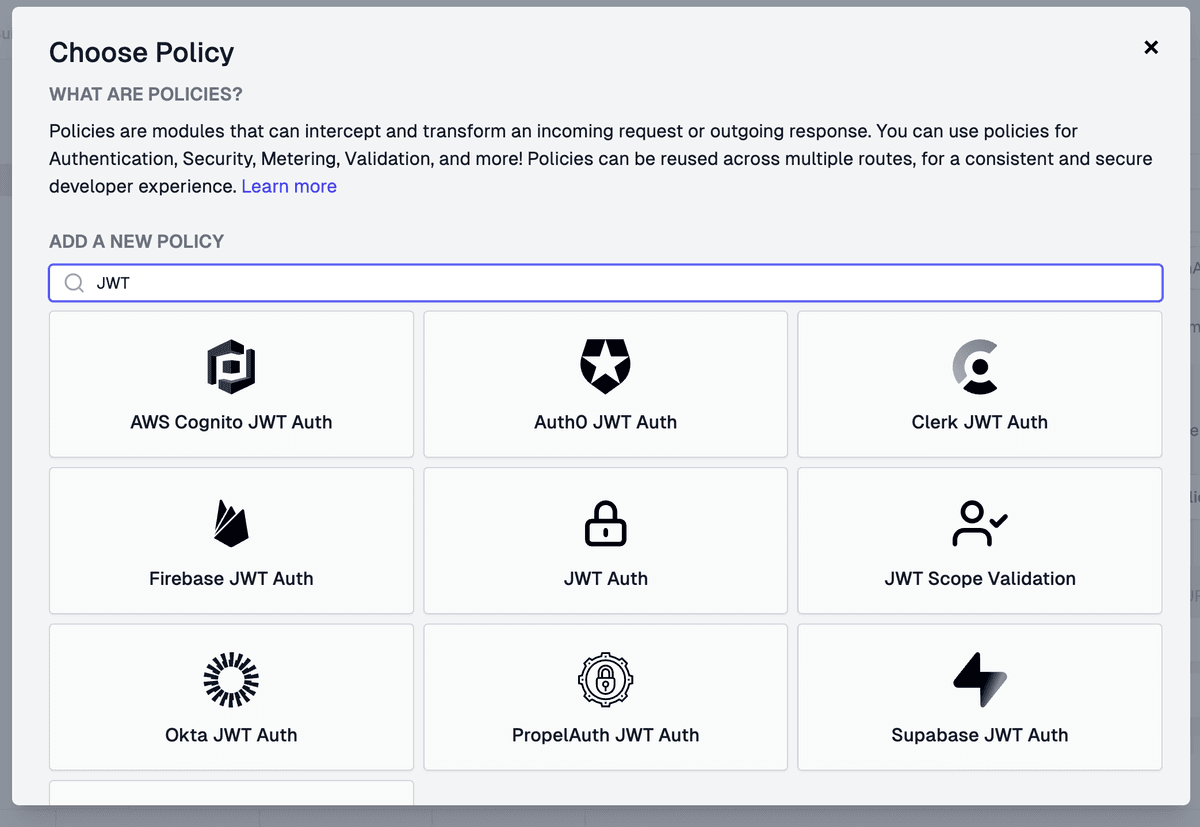This screenshot has width=1200, height=827.
Task: Click the Auth0 shield star icon
Action: (x=605, y=366)
